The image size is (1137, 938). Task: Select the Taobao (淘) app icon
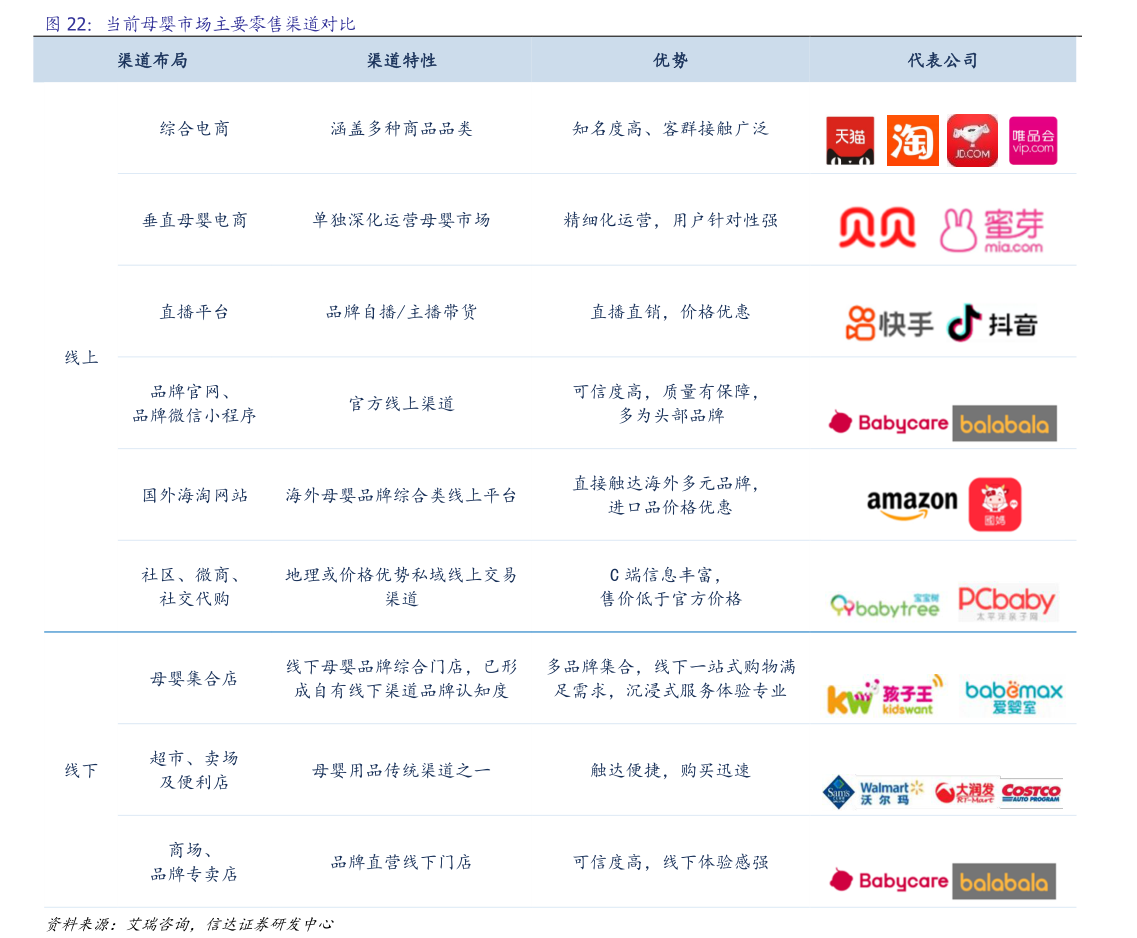911,140
